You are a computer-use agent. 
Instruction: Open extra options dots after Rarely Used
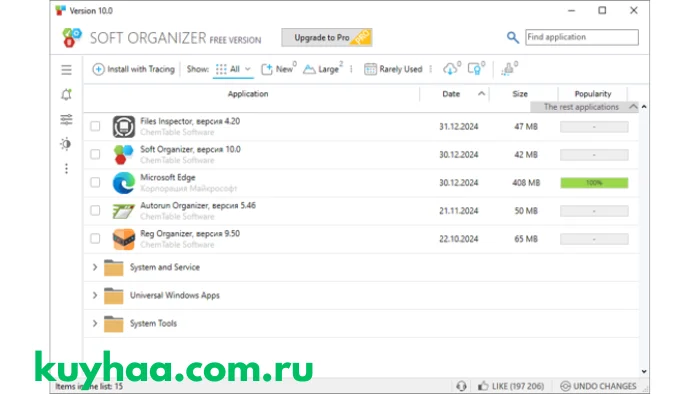pyautogui.click(x=430, y=69)
